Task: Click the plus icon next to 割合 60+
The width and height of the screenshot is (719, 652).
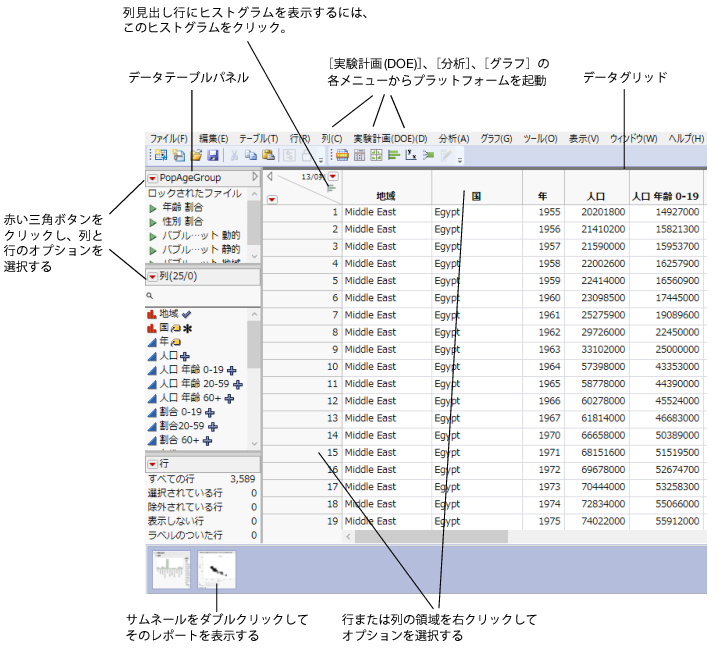Action: pos(207,441)
